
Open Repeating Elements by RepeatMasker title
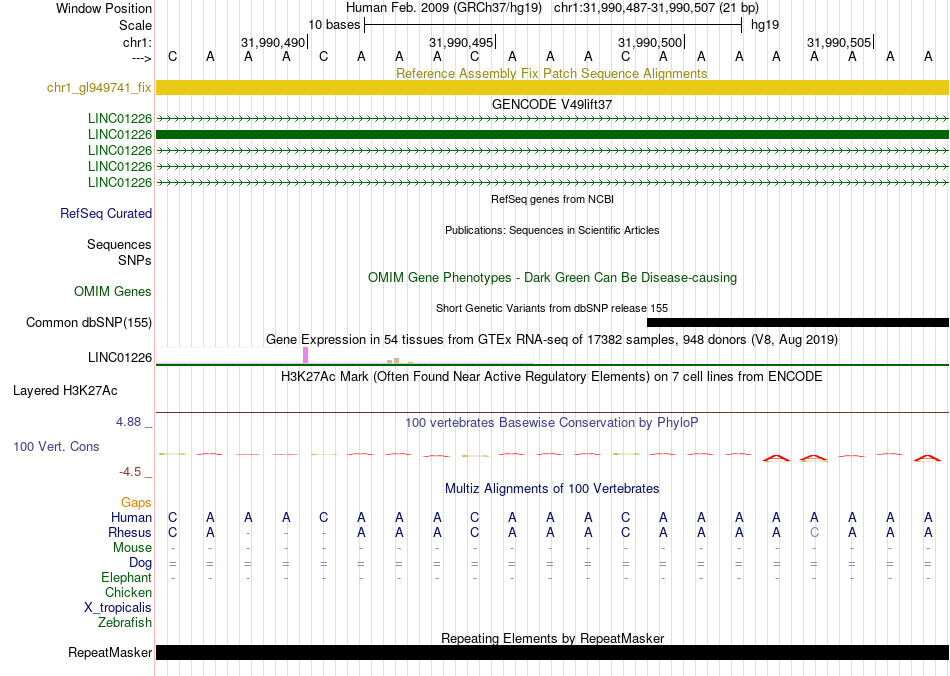pos(552,638)
